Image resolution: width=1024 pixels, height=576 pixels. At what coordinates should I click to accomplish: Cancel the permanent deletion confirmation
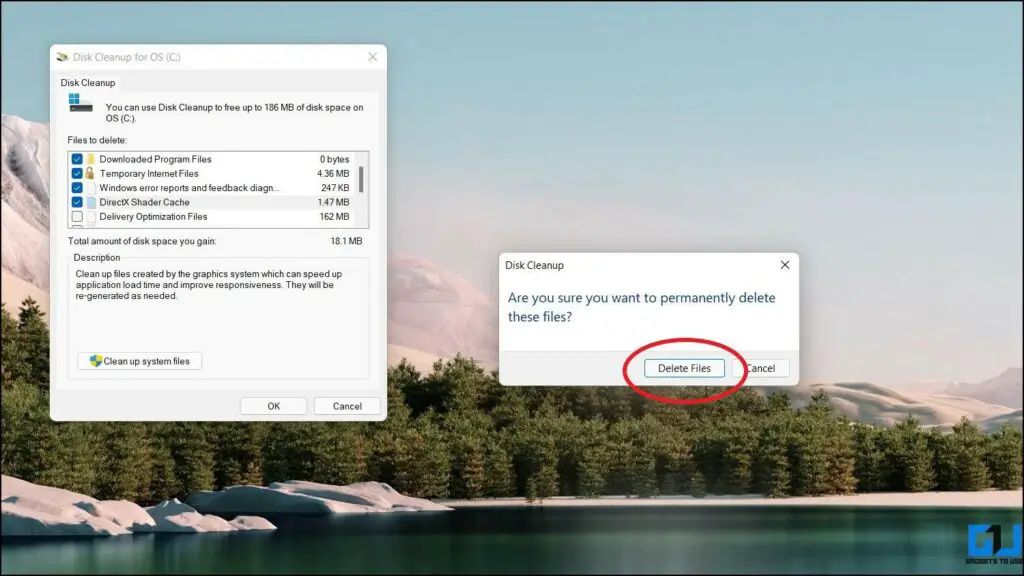[x=761, y=368]
